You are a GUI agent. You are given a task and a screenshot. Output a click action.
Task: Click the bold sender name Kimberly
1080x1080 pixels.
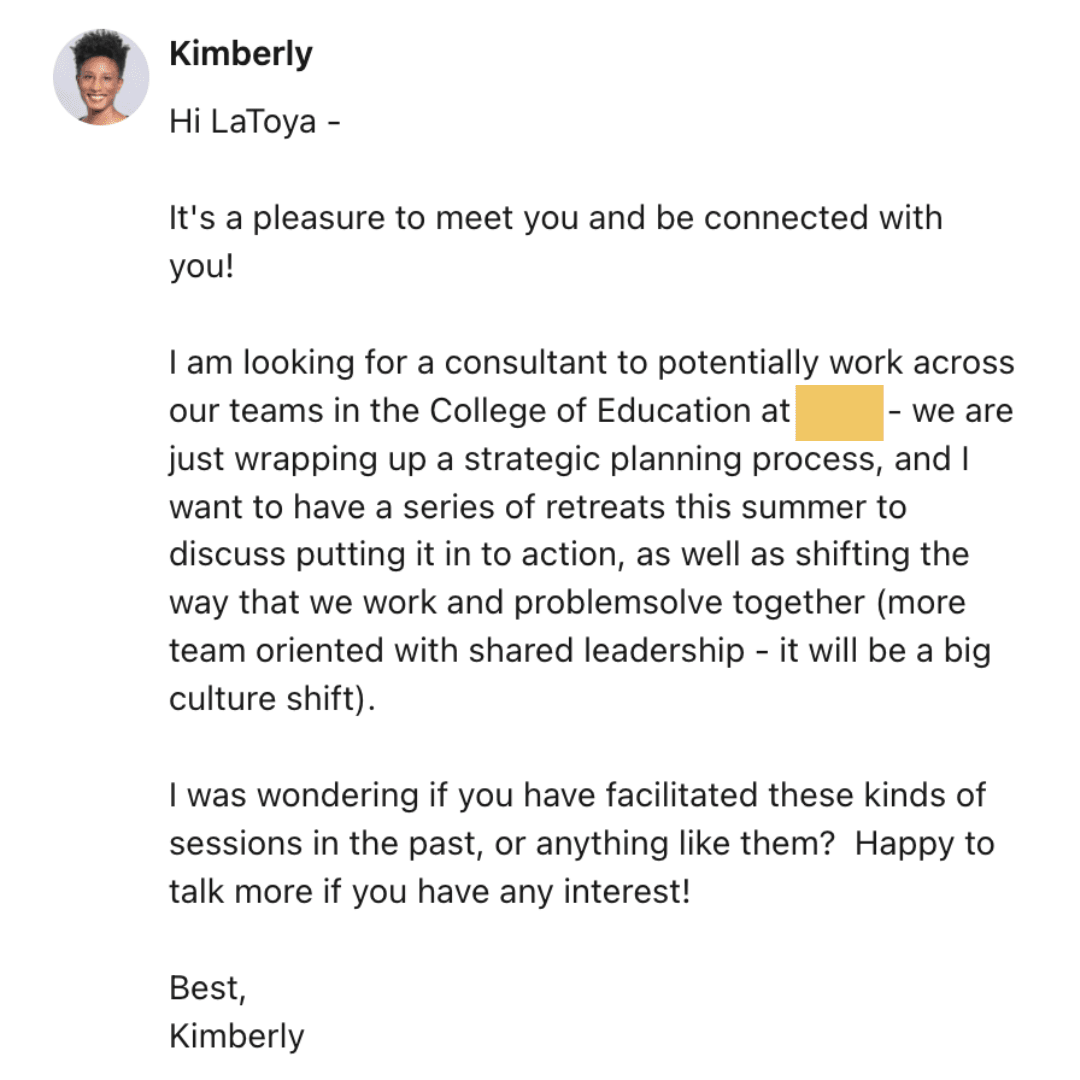pyautogui.click(x=241, y=54)
